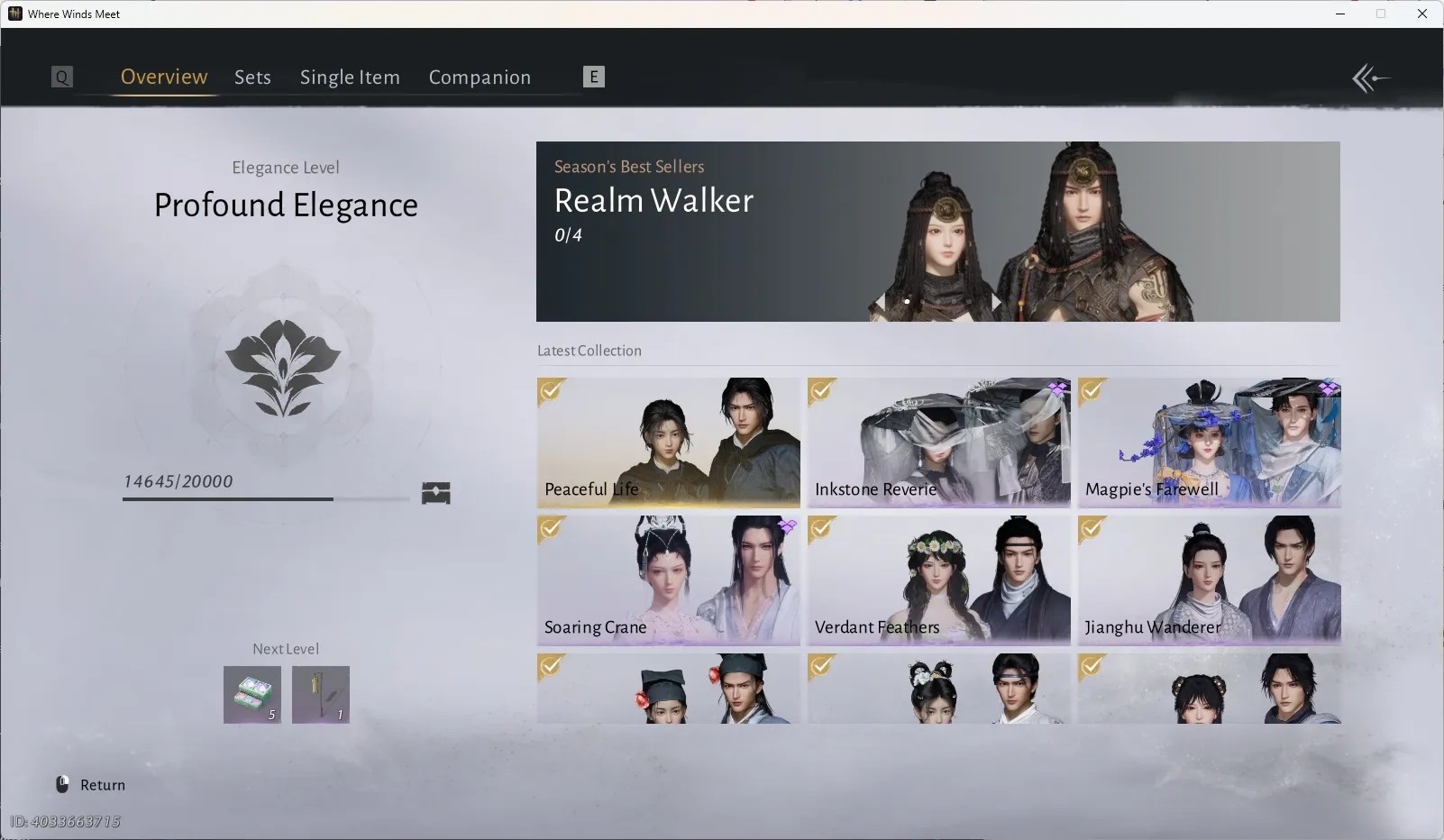Close the Where Winds Meet window
Image resolution: width=1444 pixels, height=840 pixels.
tap(1422, 14)
